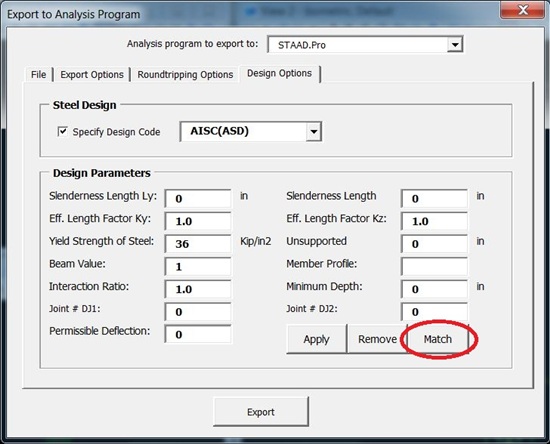This screenshot has height=444, width=550.
Task: Toggle the Specify Design Code checkbox
Action: point(62,132)
